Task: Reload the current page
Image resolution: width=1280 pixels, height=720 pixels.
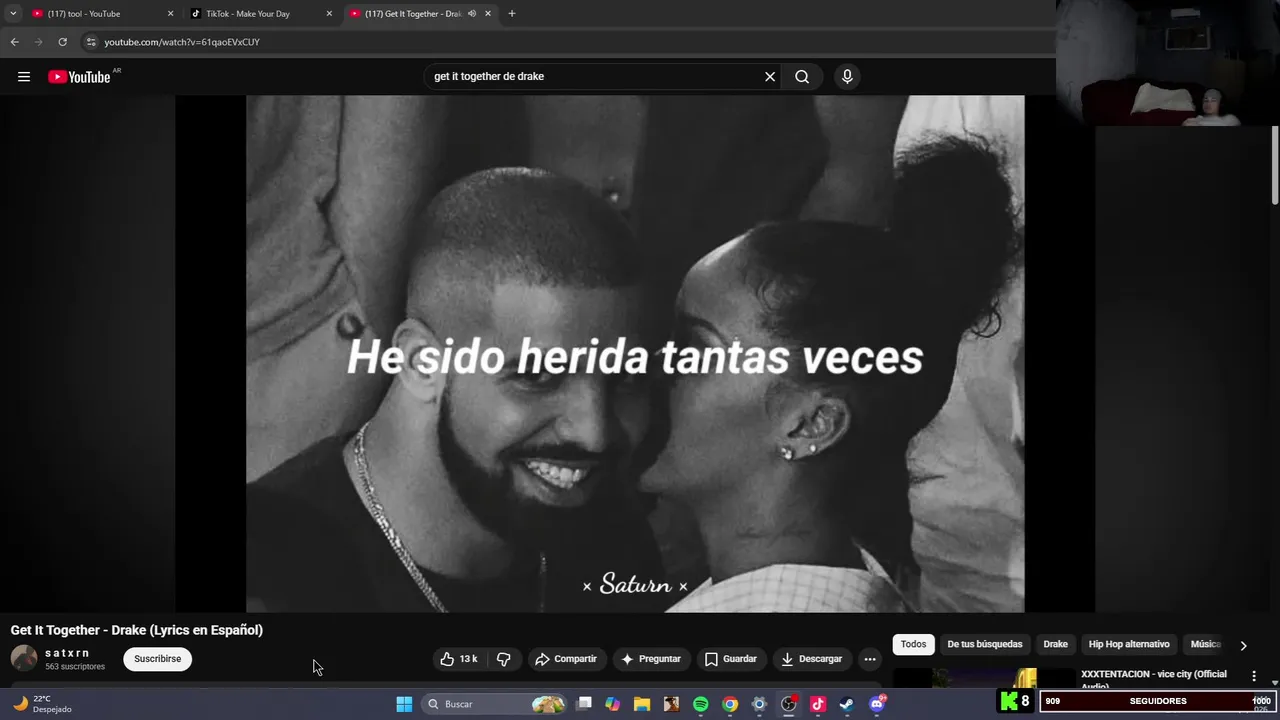Action: pyautogui.click(x=62, y=42)
